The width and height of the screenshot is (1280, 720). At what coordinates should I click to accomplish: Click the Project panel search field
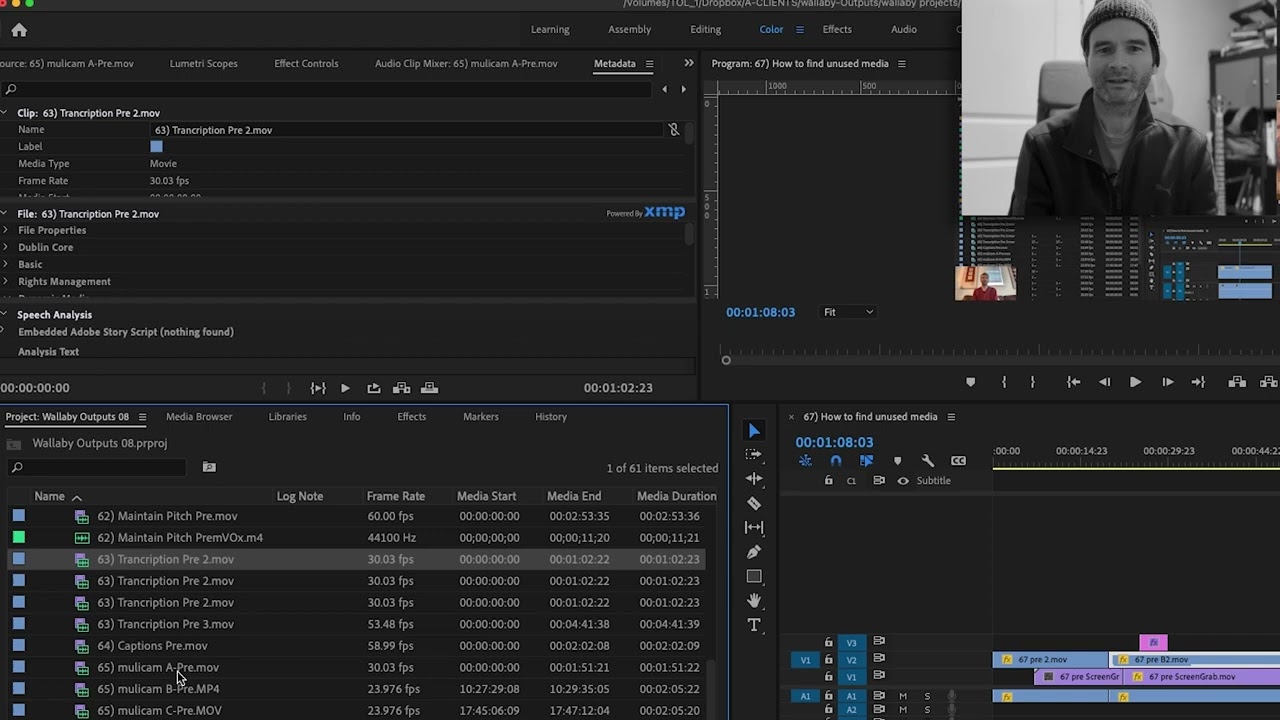click(x=98, y=467)
